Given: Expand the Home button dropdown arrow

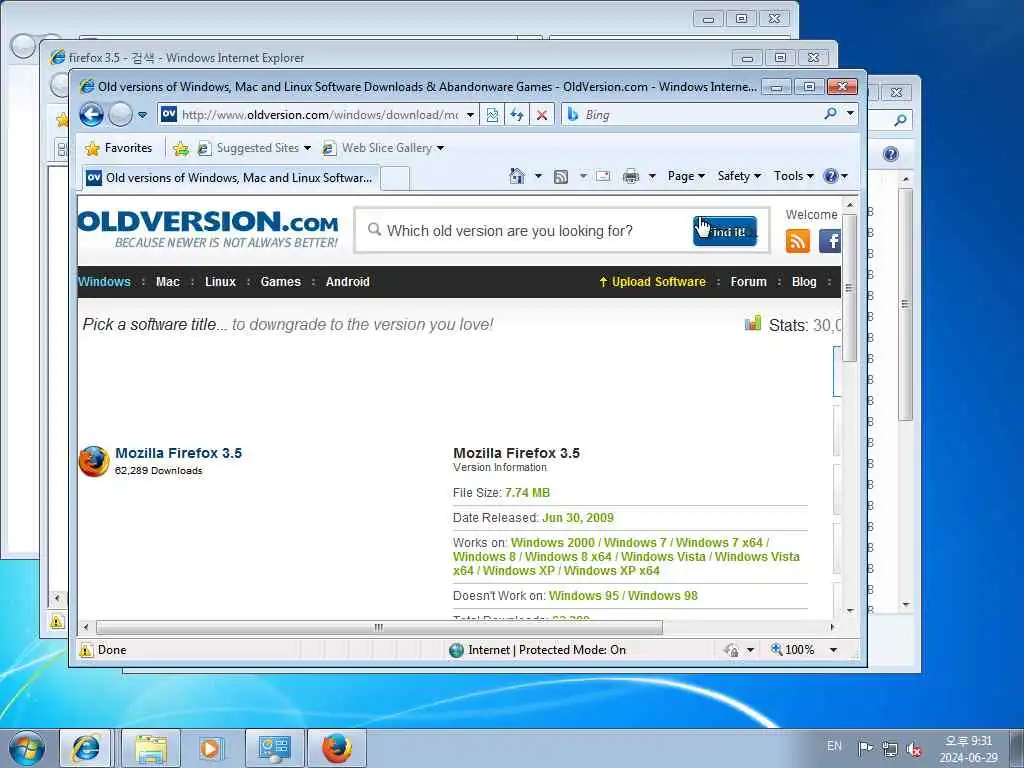Looking at the screenshot, I should click(x=538, y=176).
